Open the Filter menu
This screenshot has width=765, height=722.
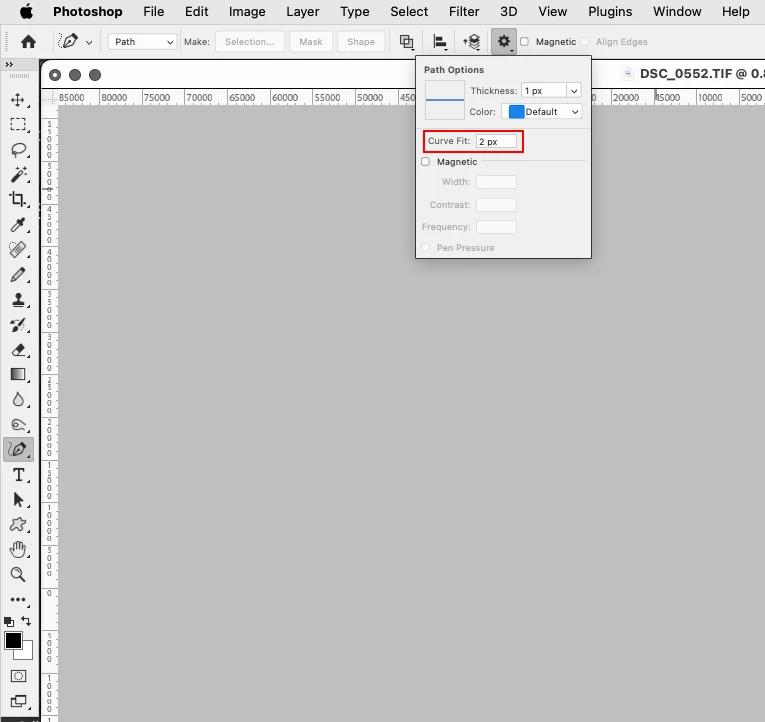(x=464, y=11)
